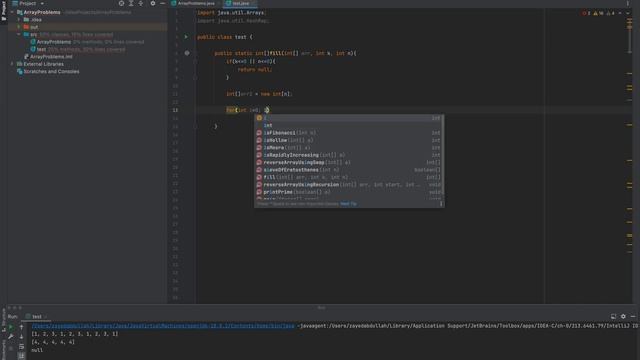Click the up arrow in Run console toolbar
640x360 pixels.
pyautogui.click(x=22, y=327)
